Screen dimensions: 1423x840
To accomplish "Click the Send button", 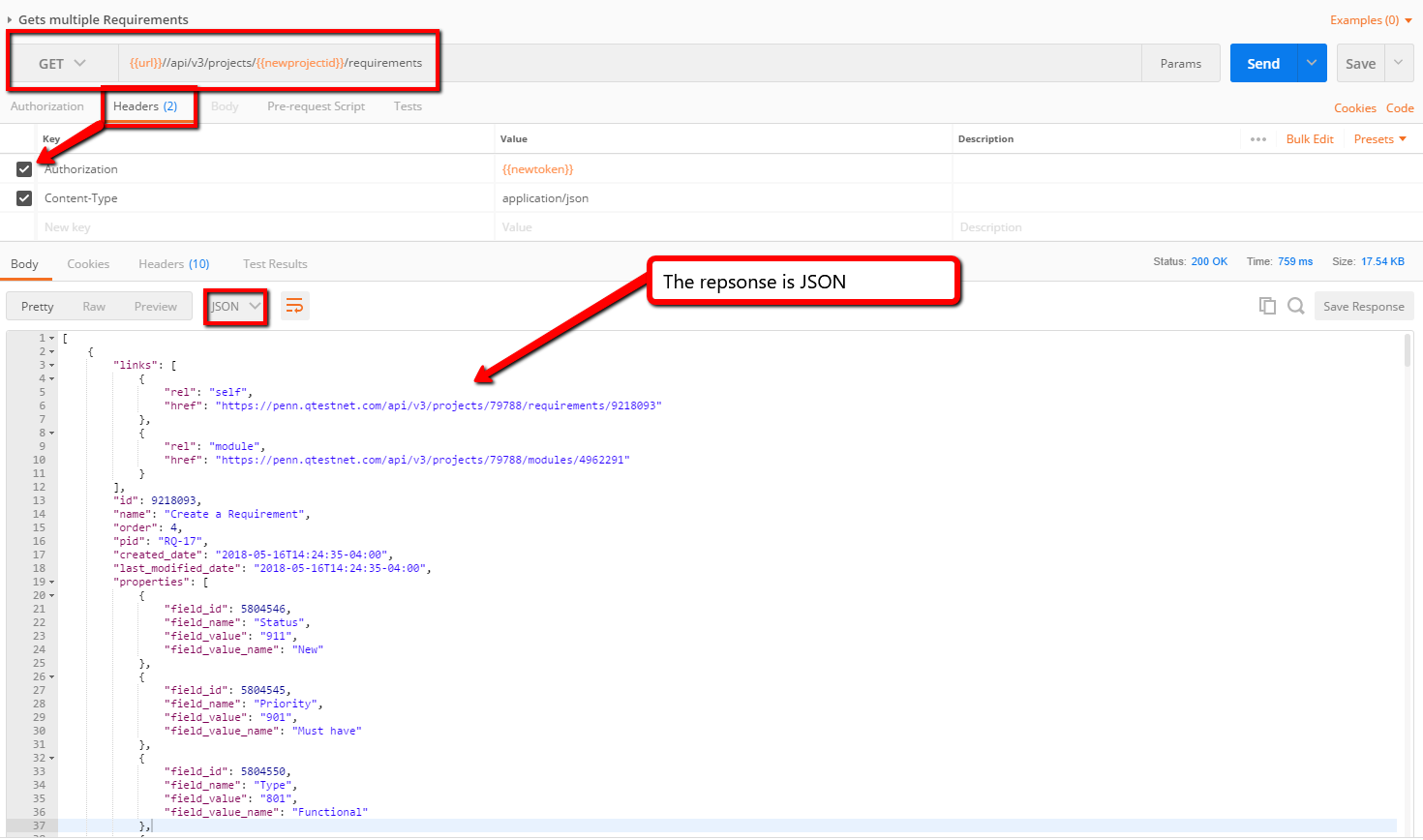I will pos(1262,64).
